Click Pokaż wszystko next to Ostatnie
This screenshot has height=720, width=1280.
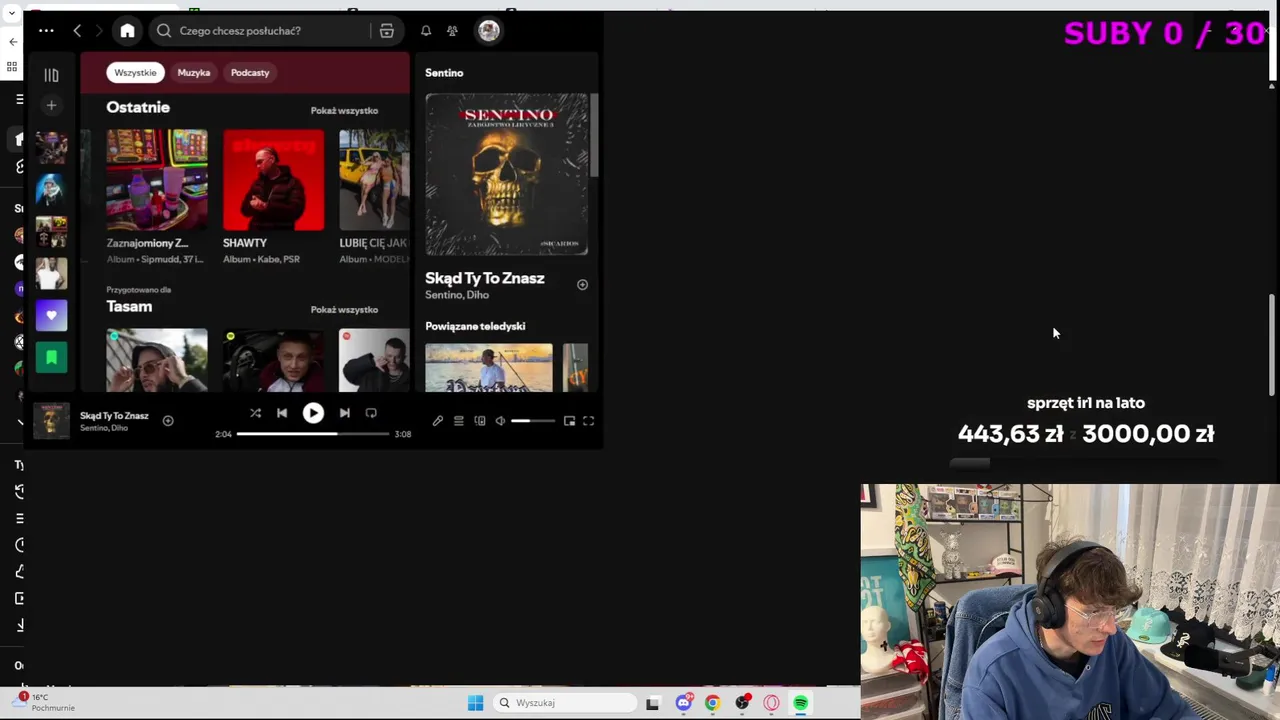coord(344,110)
